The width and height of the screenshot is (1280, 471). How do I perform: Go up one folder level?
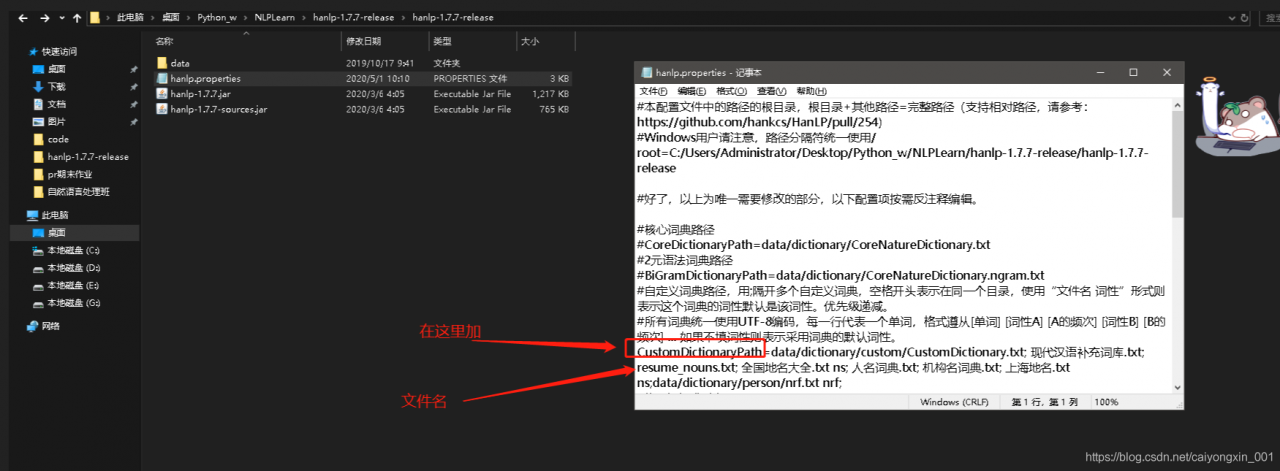click(77, 18)
